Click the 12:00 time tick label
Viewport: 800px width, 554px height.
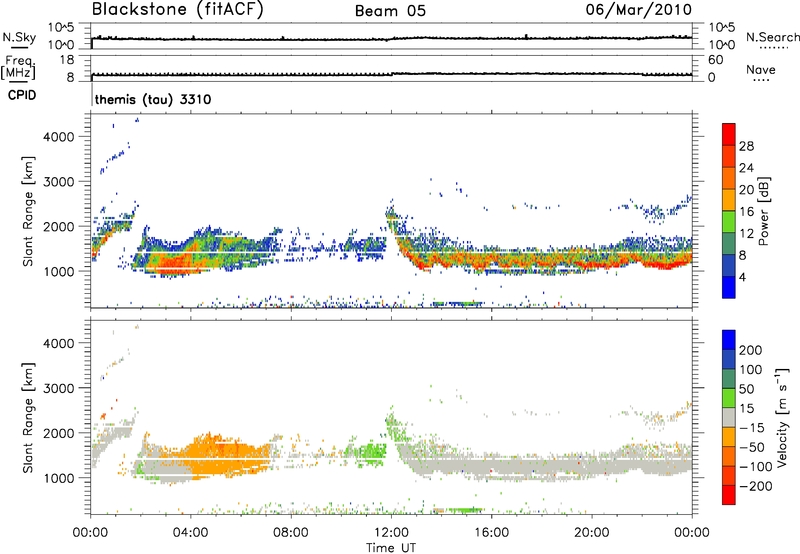point(391,533)
